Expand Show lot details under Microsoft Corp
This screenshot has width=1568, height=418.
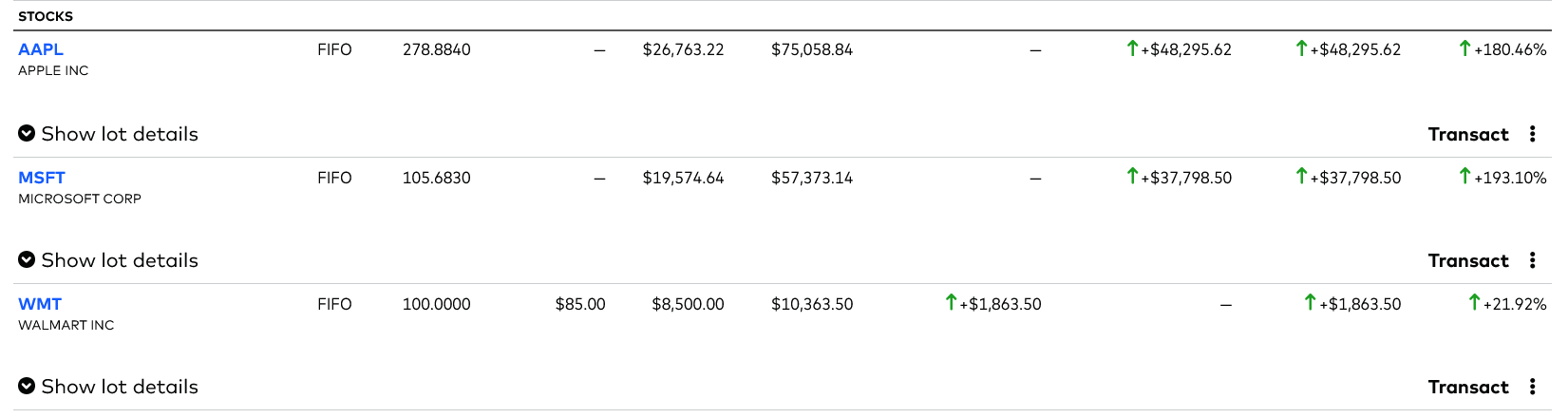click(108, 260)
